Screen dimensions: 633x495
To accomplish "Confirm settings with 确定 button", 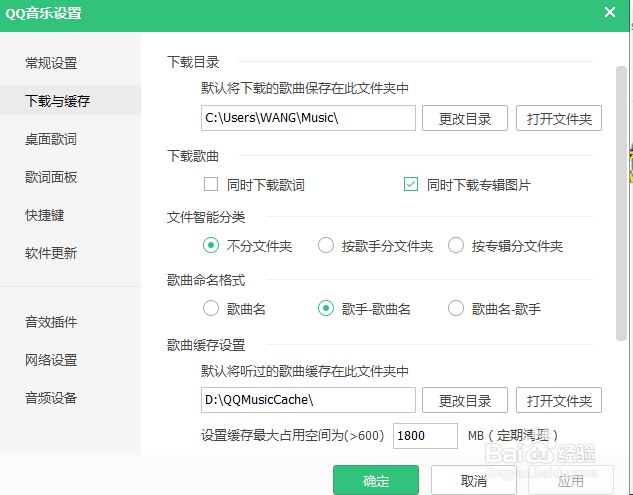I will click(x=376, y=480).
